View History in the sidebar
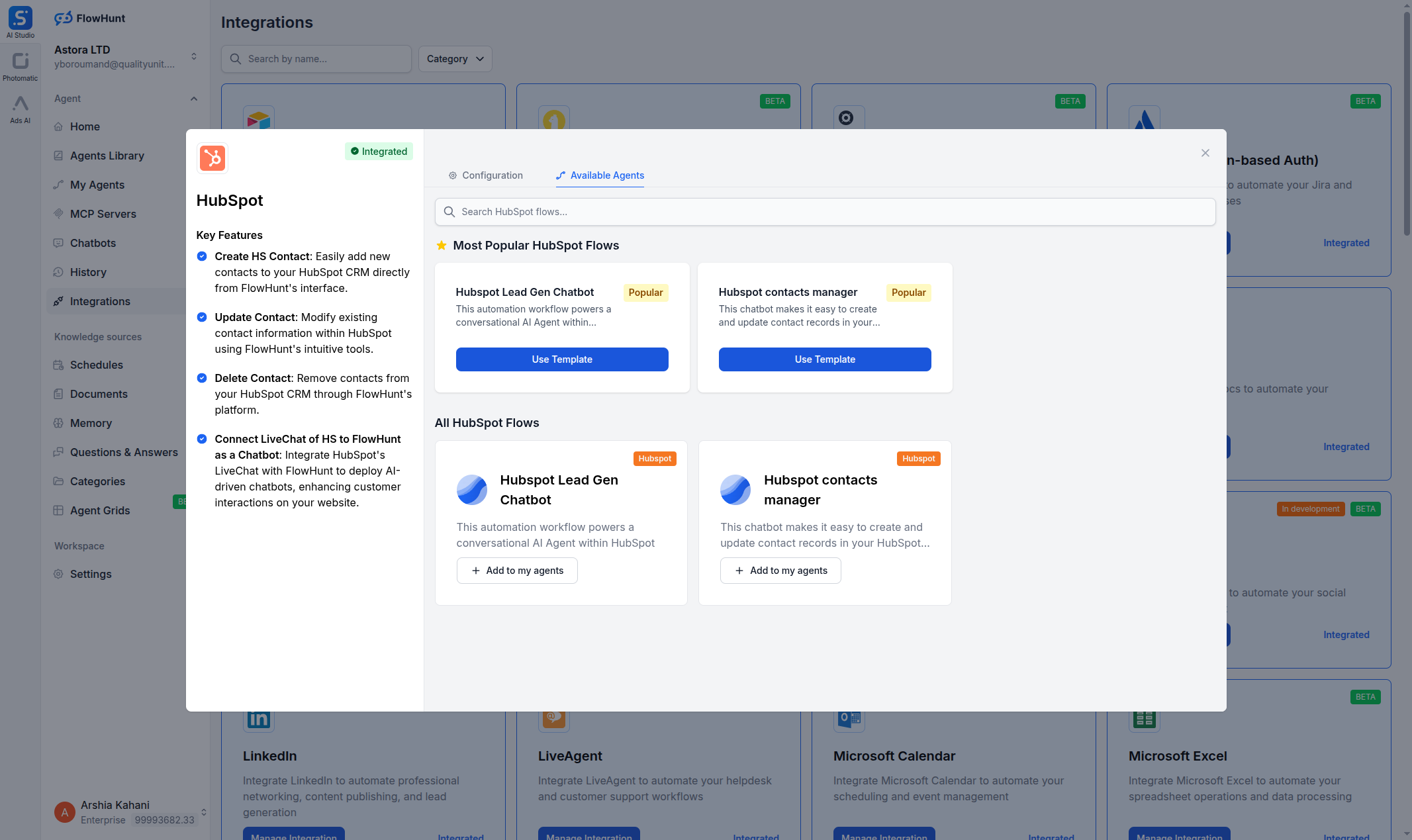 88,272
